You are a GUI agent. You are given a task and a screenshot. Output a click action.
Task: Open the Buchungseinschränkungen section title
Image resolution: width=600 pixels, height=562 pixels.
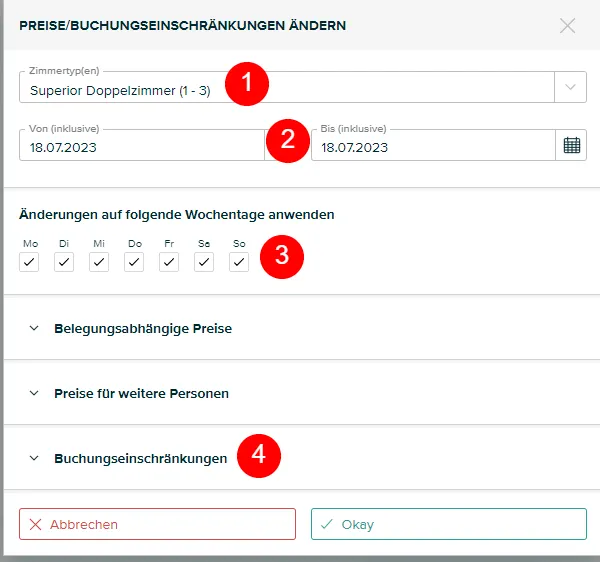[x=141, y=459]
